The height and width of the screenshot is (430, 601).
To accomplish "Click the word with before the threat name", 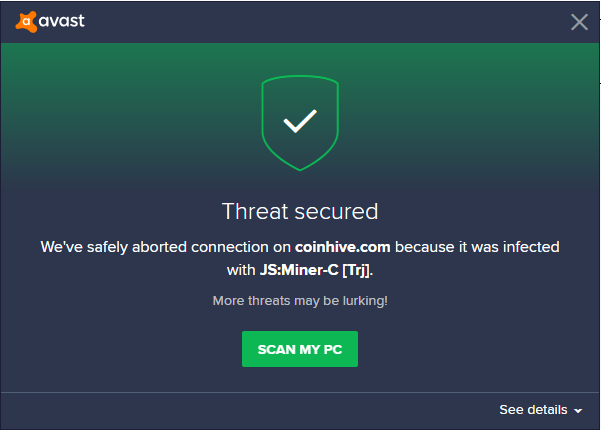I will 242,270.
